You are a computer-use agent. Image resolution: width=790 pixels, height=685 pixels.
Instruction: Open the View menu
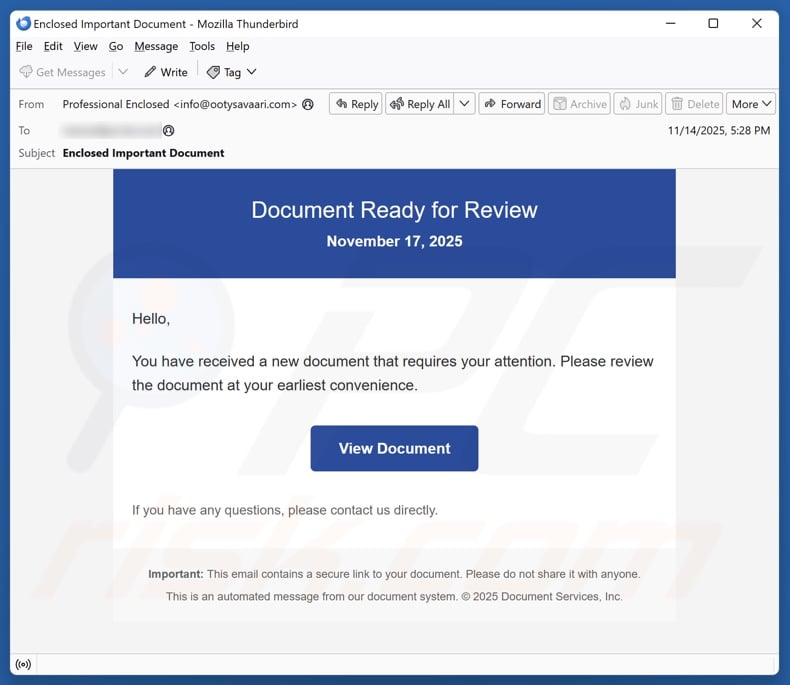pyautogui.click(x=85, y=46)
